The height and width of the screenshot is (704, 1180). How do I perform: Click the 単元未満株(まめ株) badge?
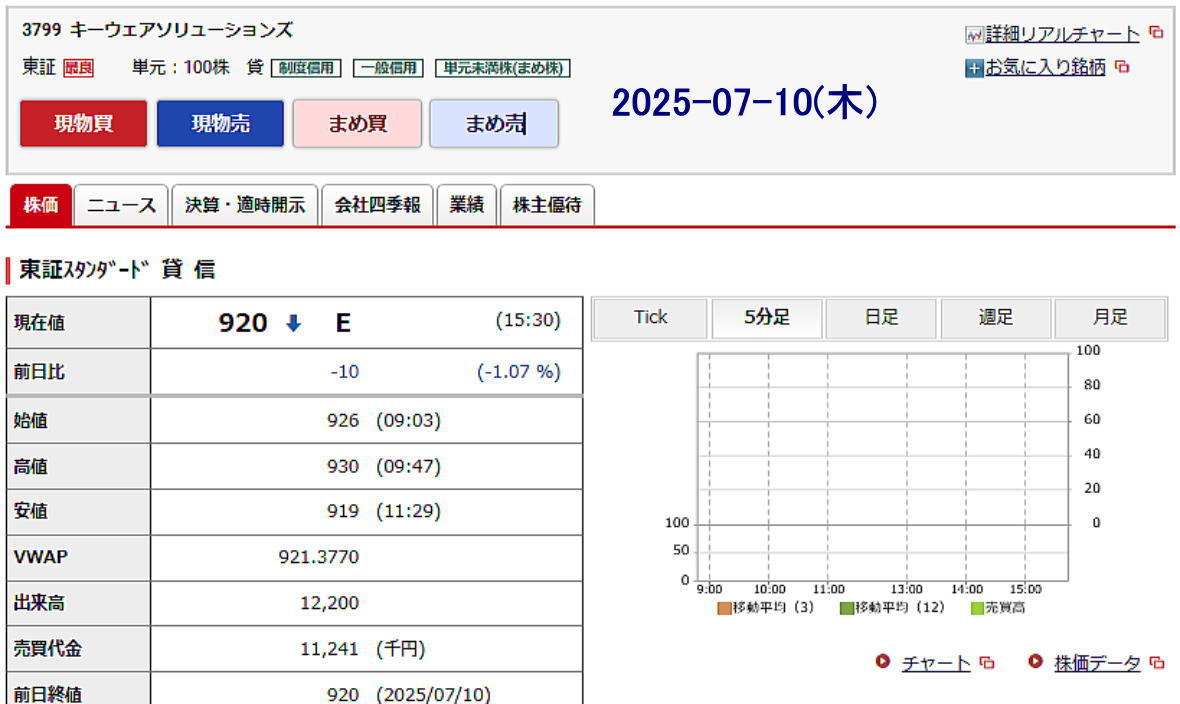(x=503, y=68)
